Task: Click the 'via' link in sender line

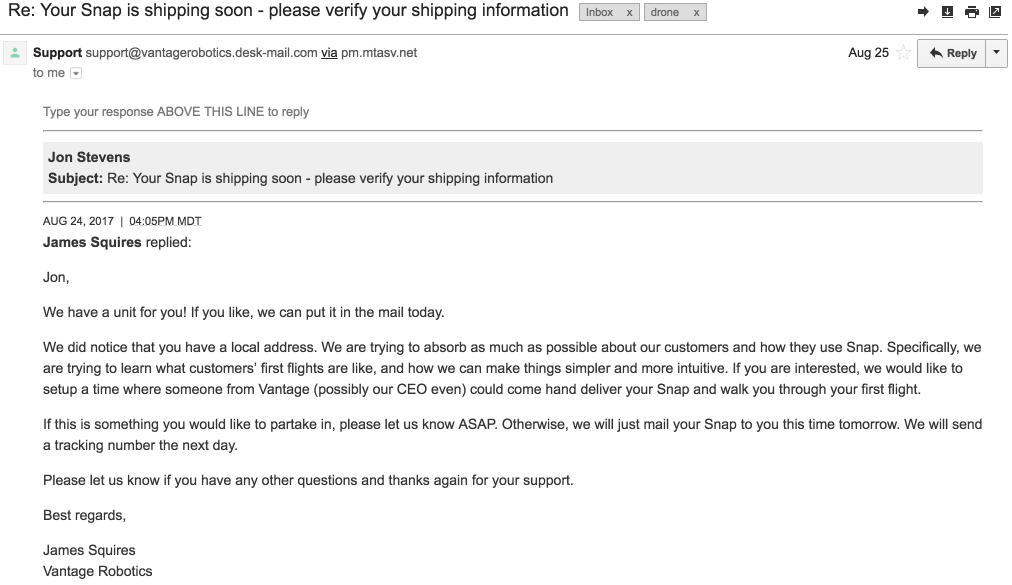Action: [x=329, y=53]
